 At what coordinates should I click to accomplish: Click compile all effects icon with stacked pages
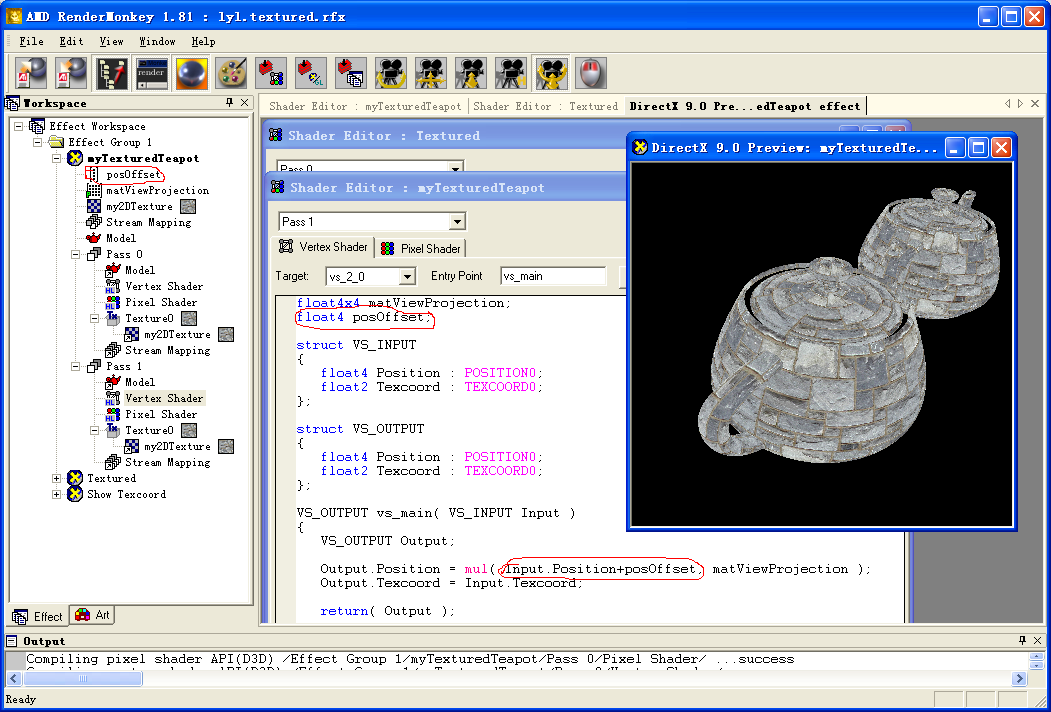pos(351,73)
